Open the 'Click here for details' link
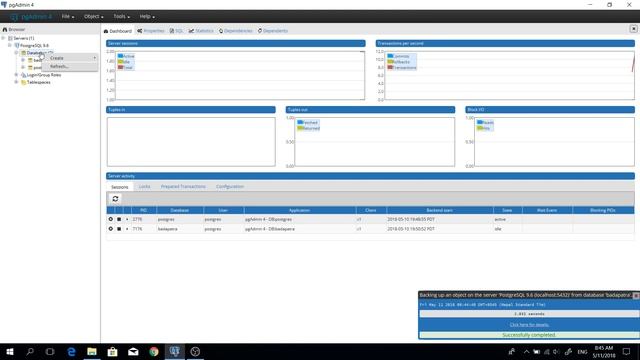Viewport: 640px width, 360px height. click(x=529, y=324)
